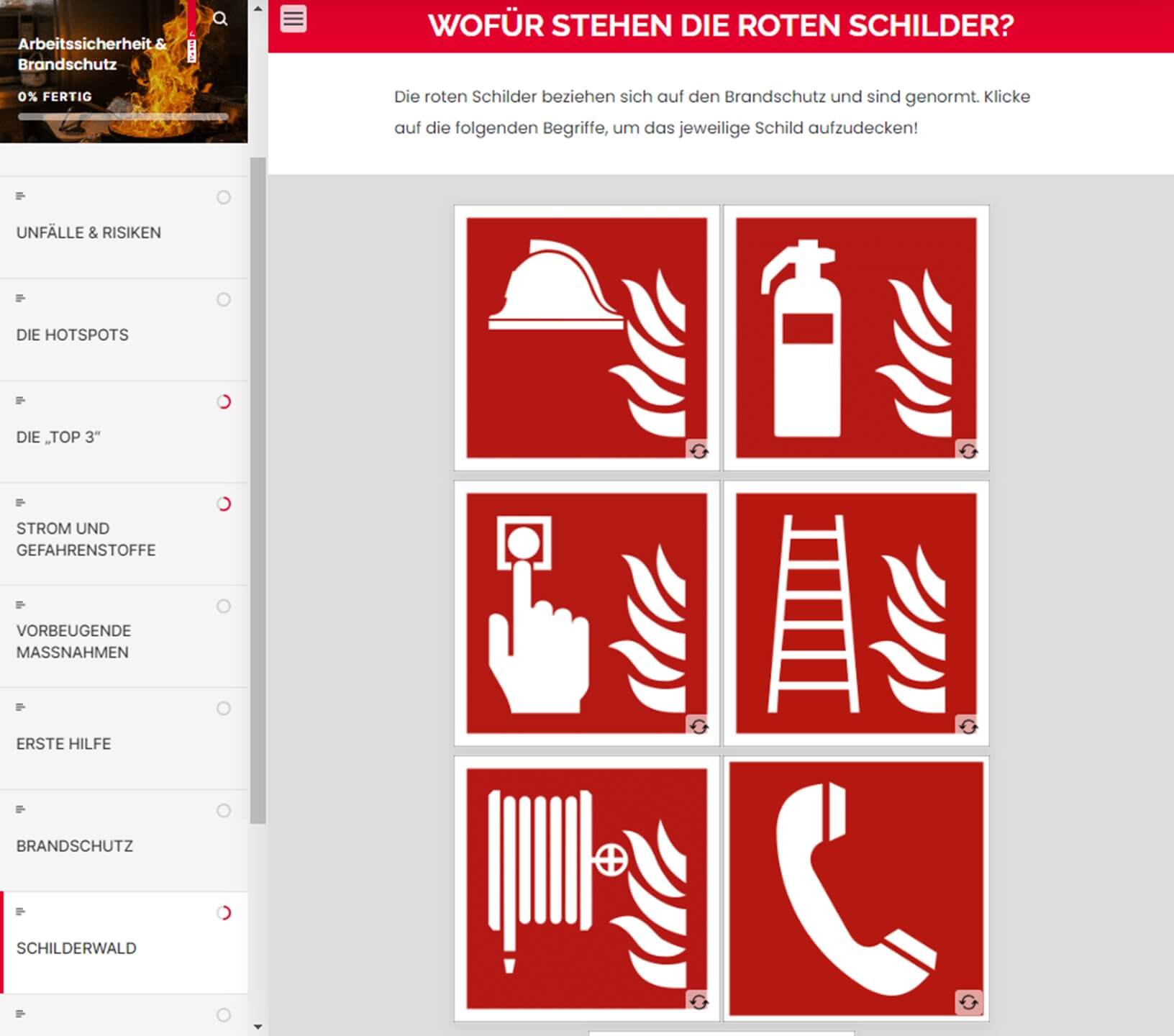Click scrollbar up arrow in sidebar
The image size is (1174, 1036).
coord(258,9)
